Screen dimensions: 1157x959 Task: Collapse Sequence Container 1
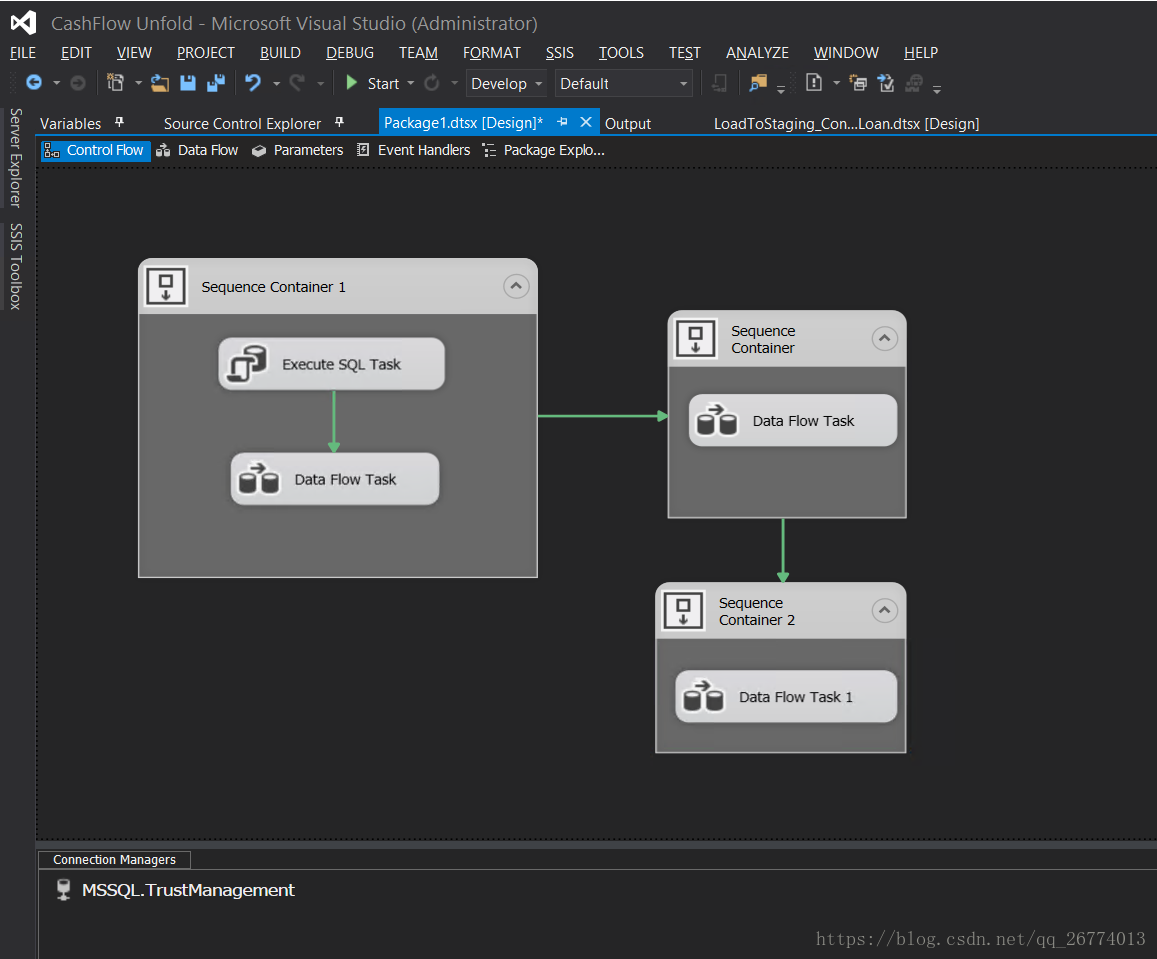pyautogui.click(x=516, y=286)
